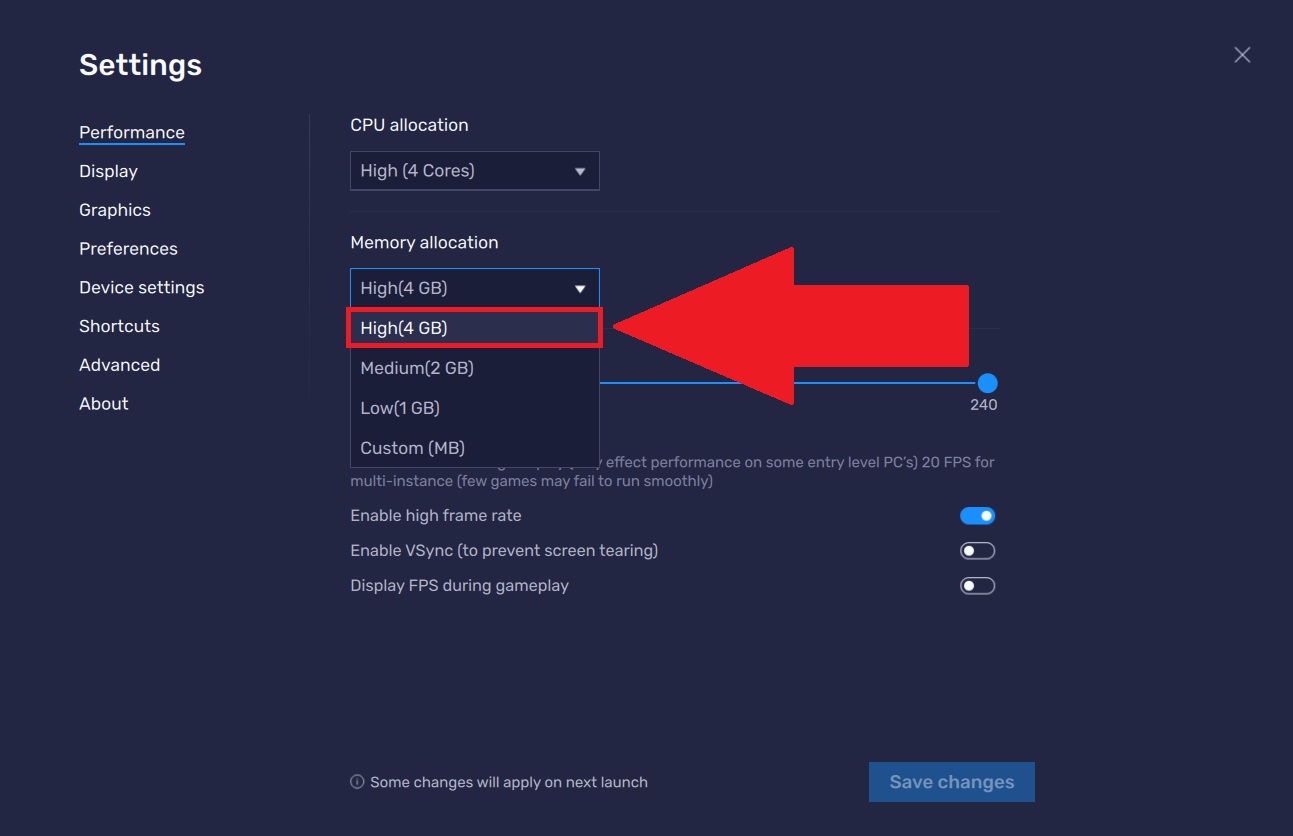Expand the CPU allocation dropdown
The height and width of the screenshot is (836, 1293).
475,171
